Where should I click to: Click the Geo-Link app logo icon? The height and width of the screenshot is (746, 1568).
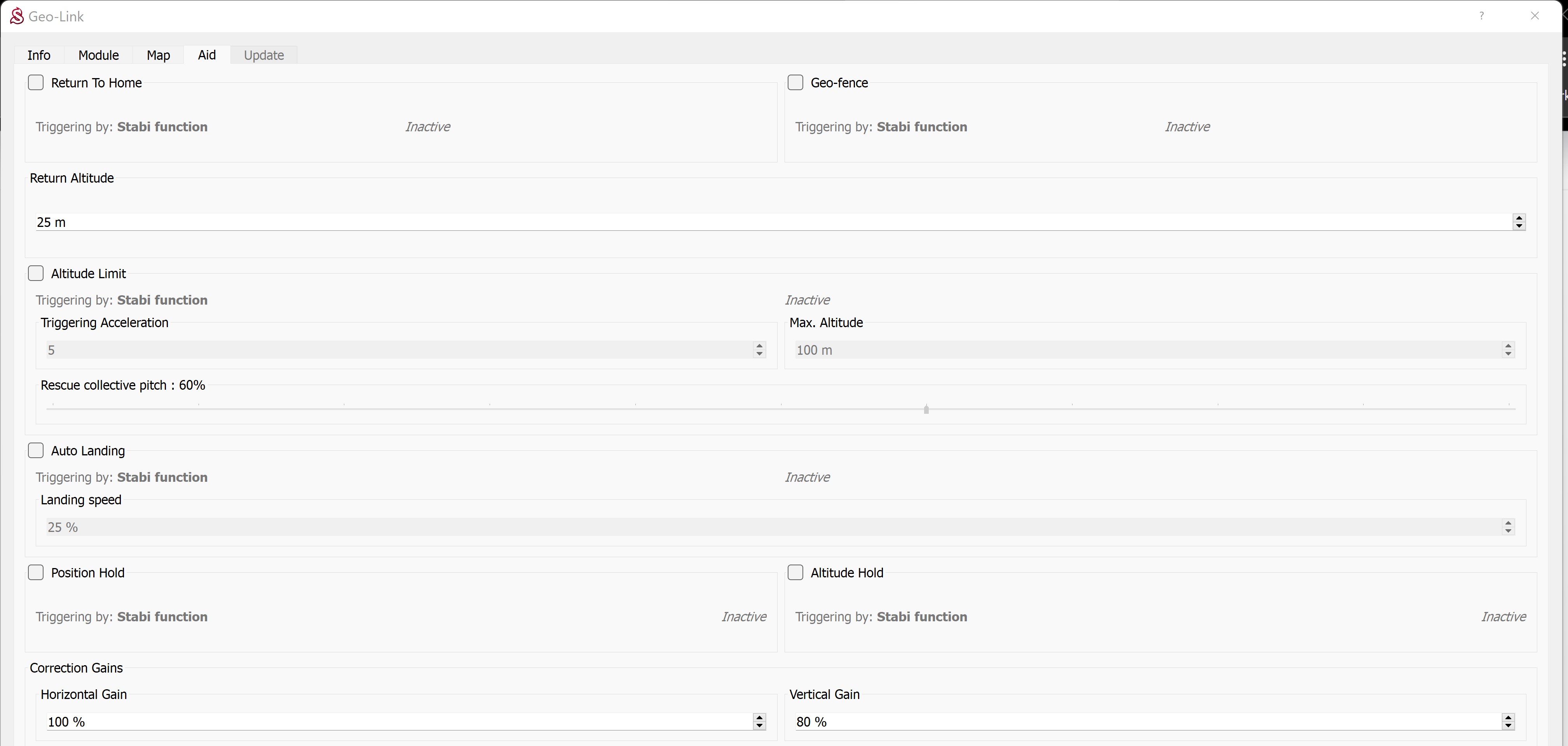(17, 16)
